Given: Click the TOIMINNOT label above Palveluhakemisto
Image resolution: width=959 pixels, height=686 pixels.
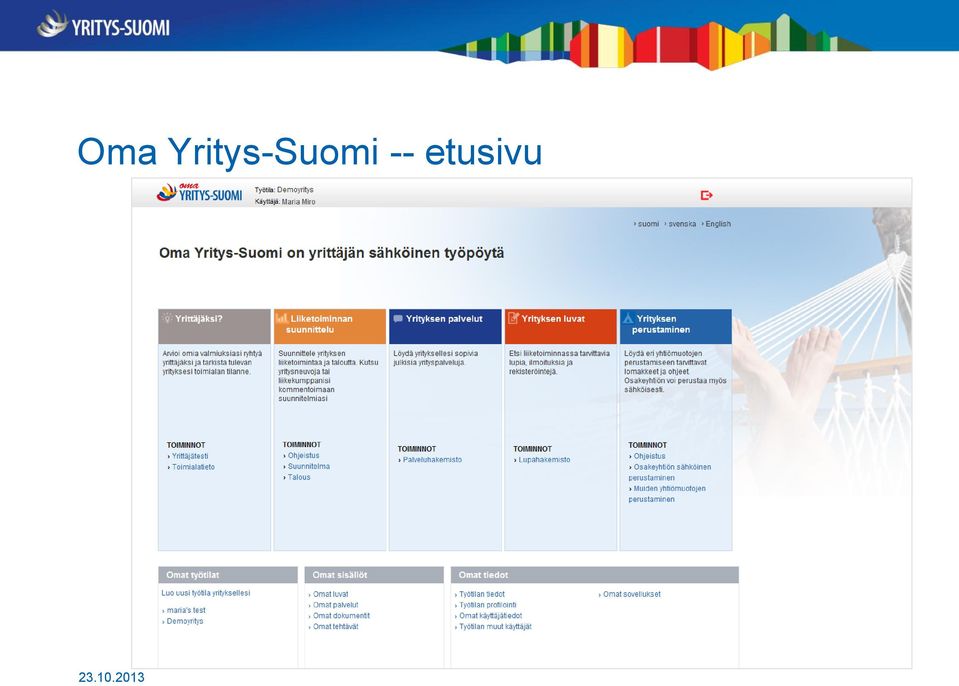Looking at the screenshot, I should tap(417, 449).
